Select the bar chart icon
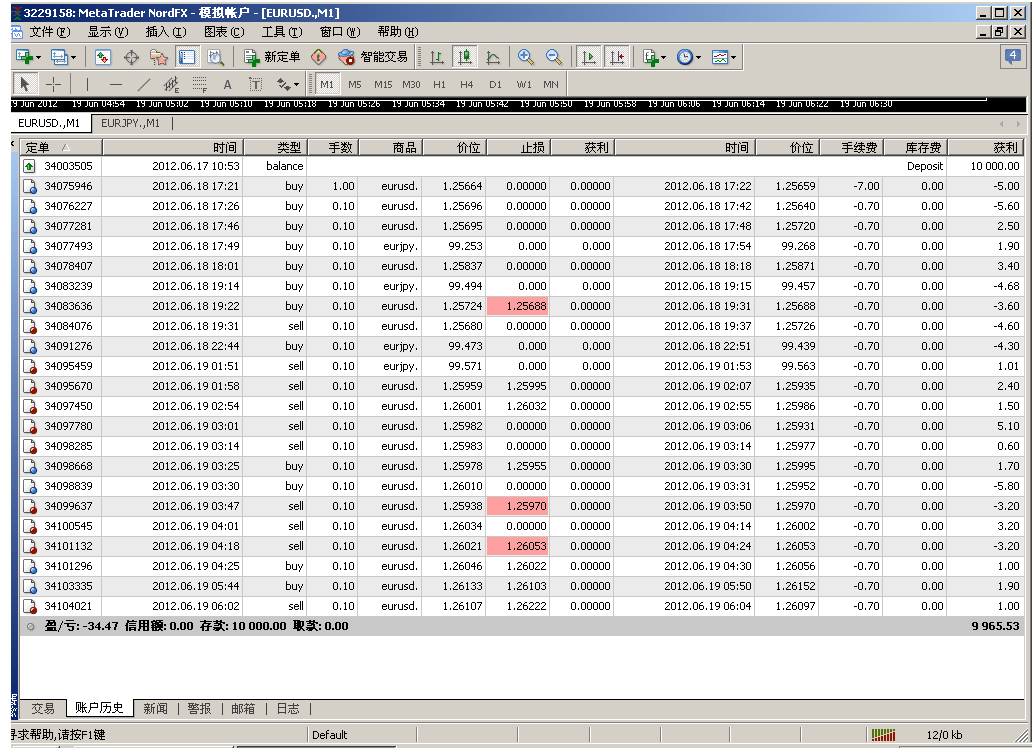 pyautogui.click(x=437, y=57)
